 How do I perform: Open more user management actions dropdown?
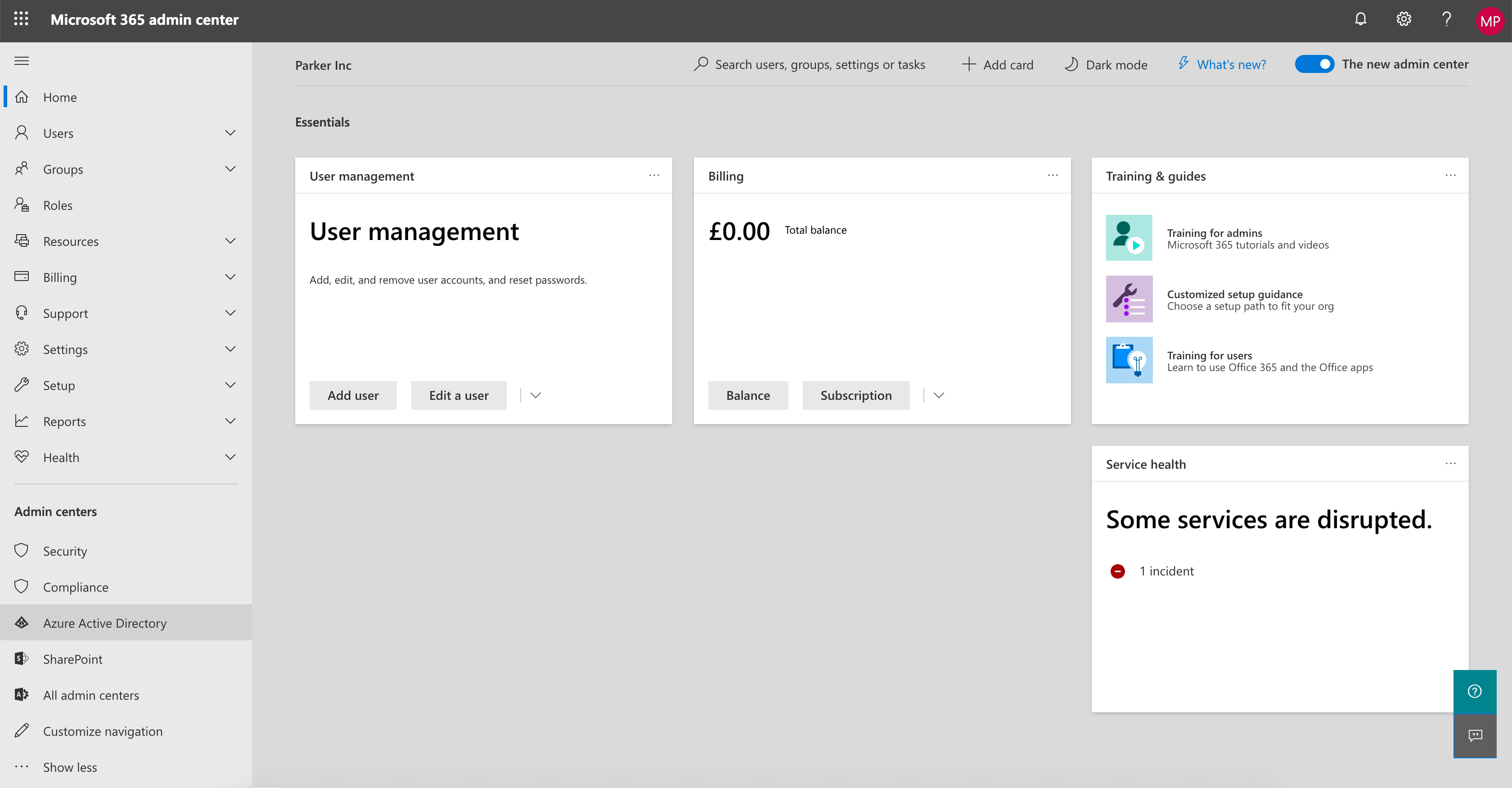[535, 395]
